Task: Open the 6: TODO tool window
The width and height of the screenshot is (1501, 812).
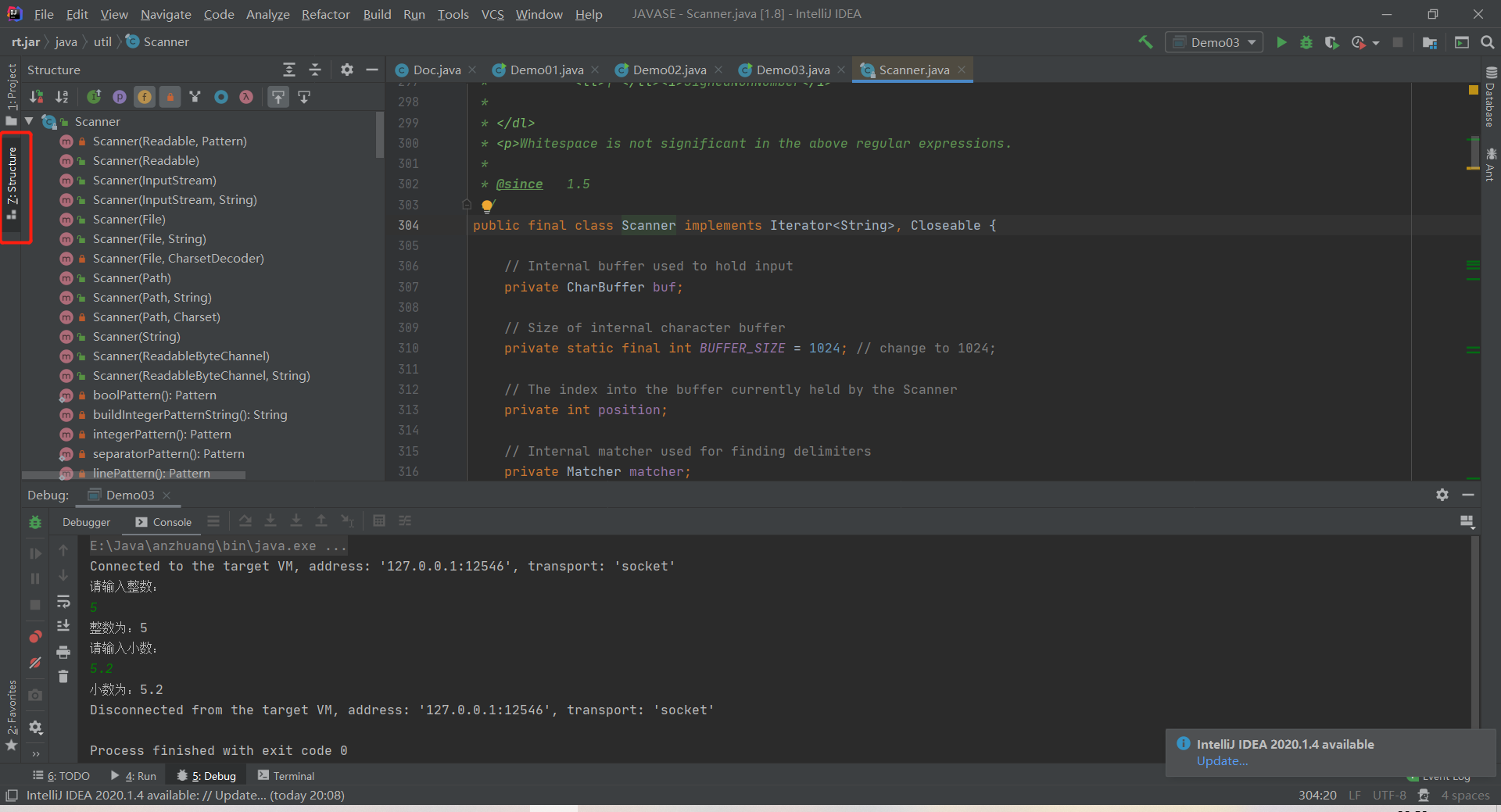Action: (x=62, y=776)
